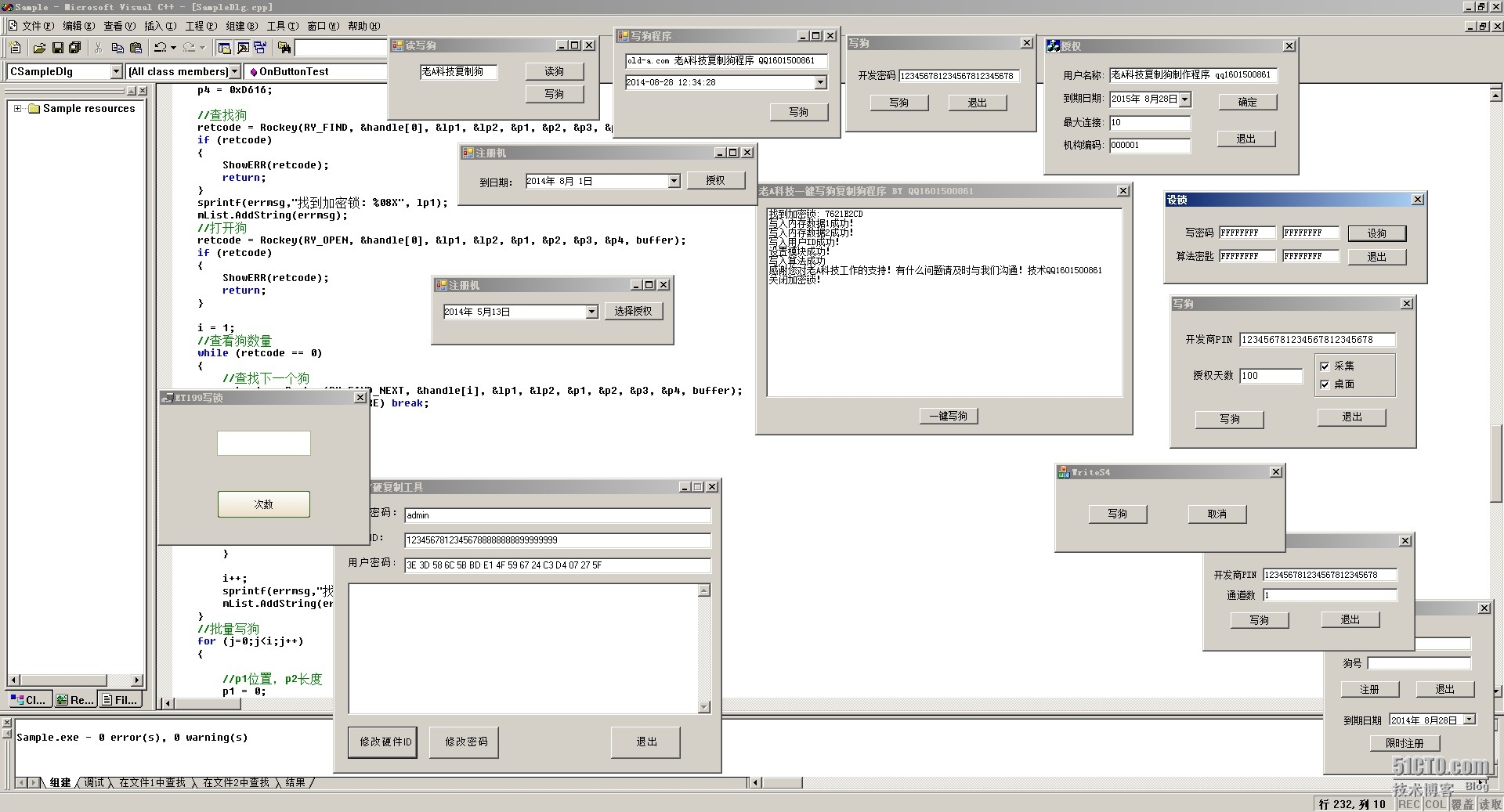Open the 组建(B) menu
Screen dimensions: 1504x812
[241, 26]
